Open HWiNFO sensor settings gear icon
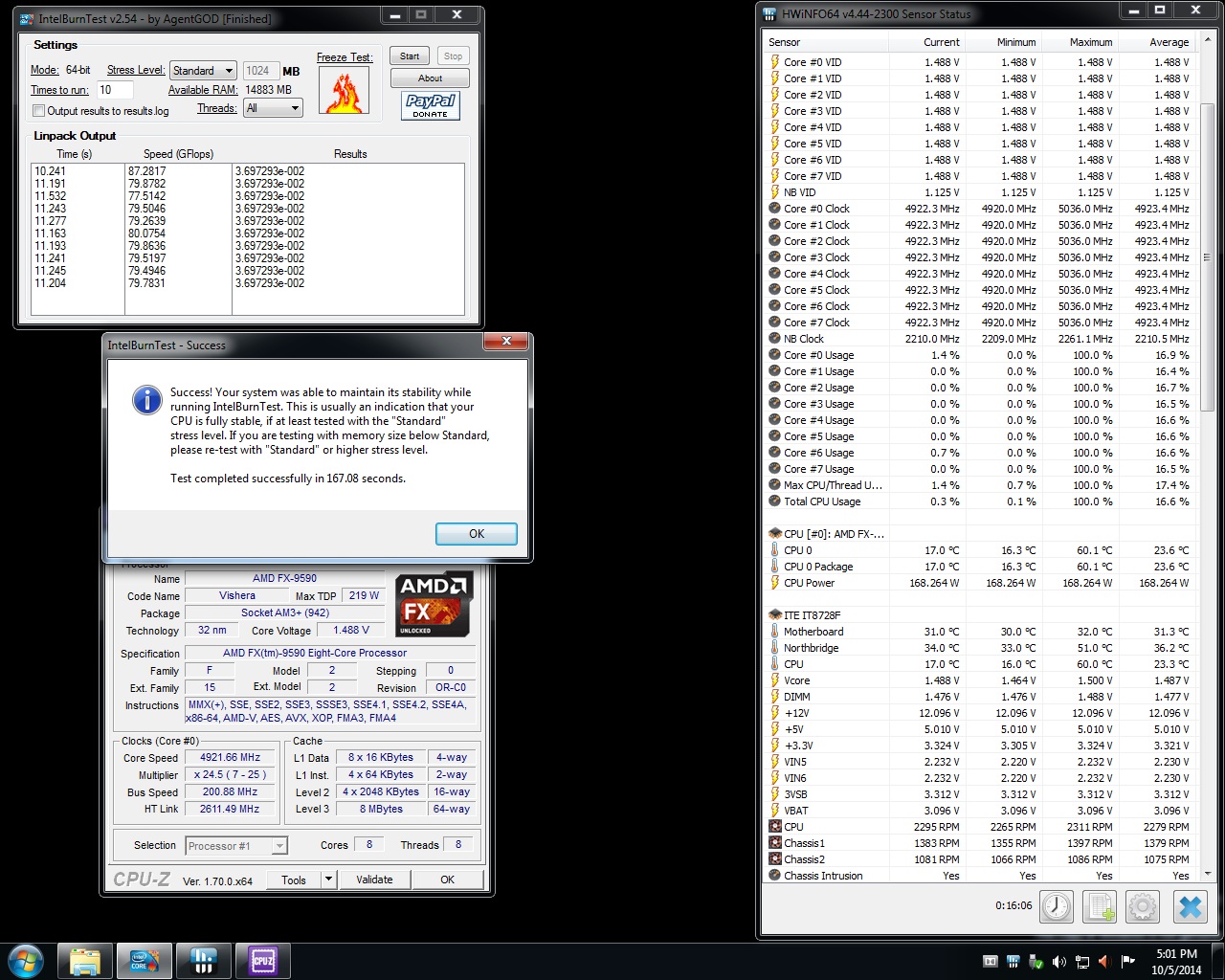Viewport: 1225px width, 980px height. coord(1143,906)
